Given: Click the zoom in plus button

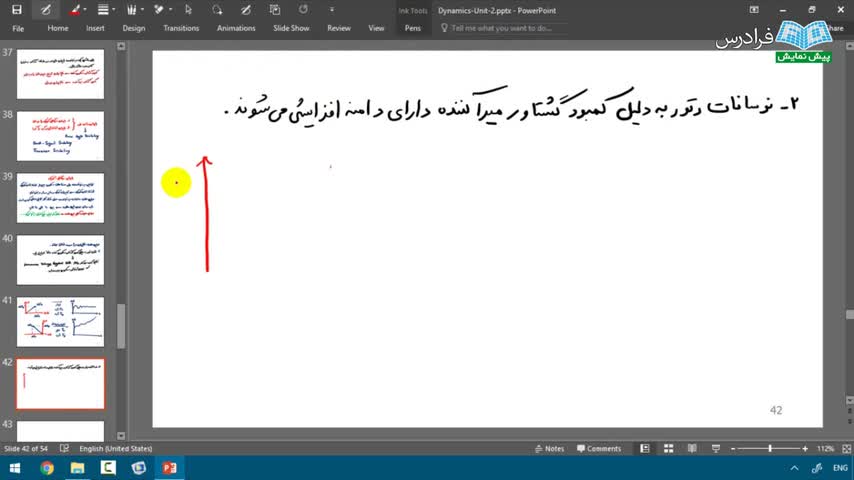Looking at the screenshot, I should pos(805,448).
